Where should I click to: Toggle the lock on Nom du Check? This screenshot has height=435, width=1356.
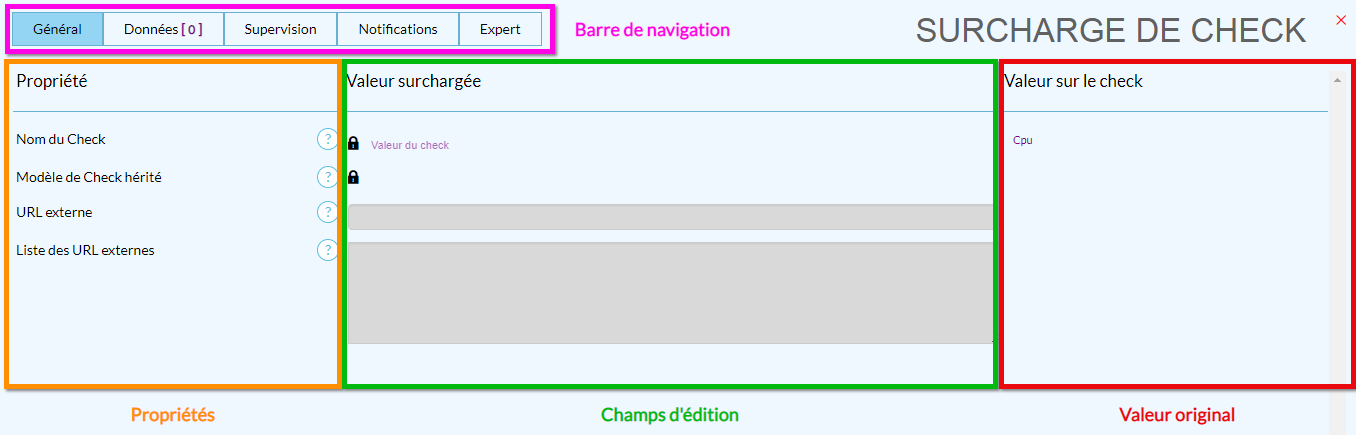(x=353, y=144)
